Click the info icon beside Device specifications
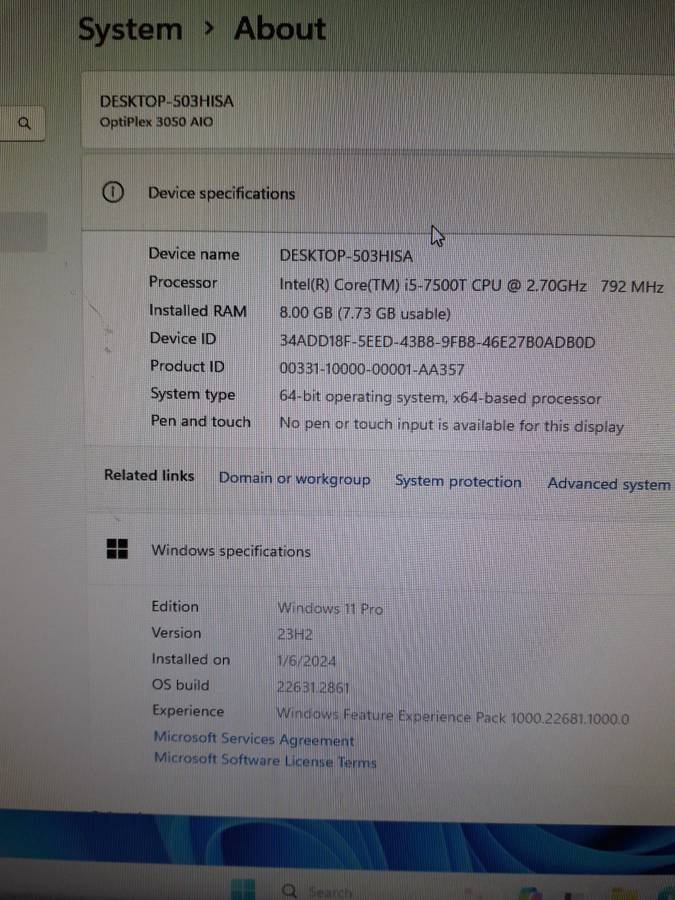Image resolution: width=675 pixels, height=900 pixels. click(112, 193)
